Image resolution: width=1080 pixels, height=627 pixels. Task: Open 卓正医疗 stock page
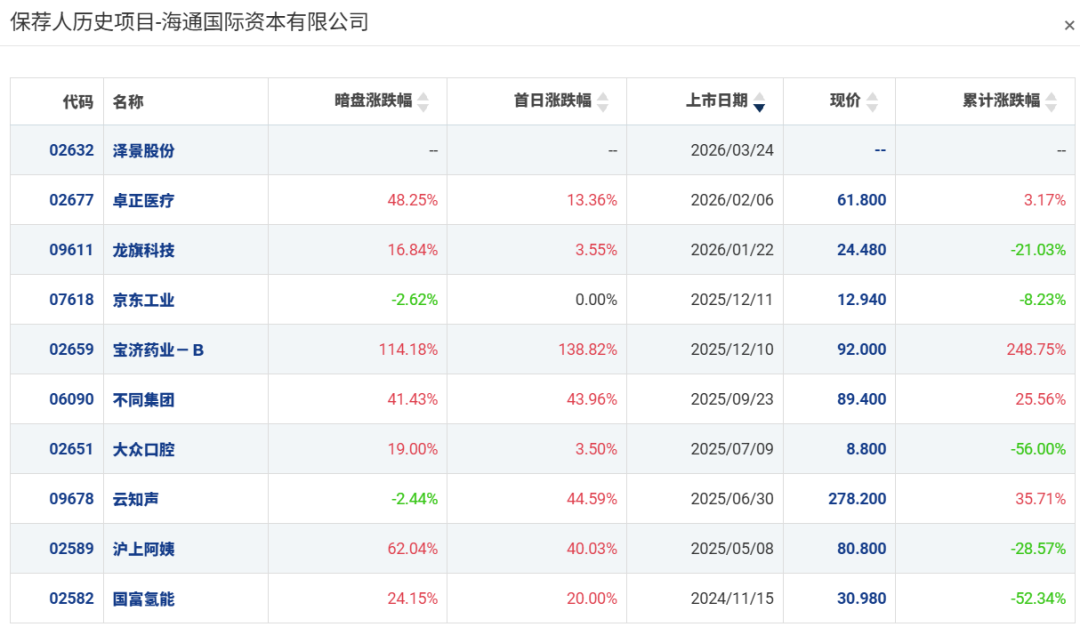pyautogui.click(x=143, y=201)
